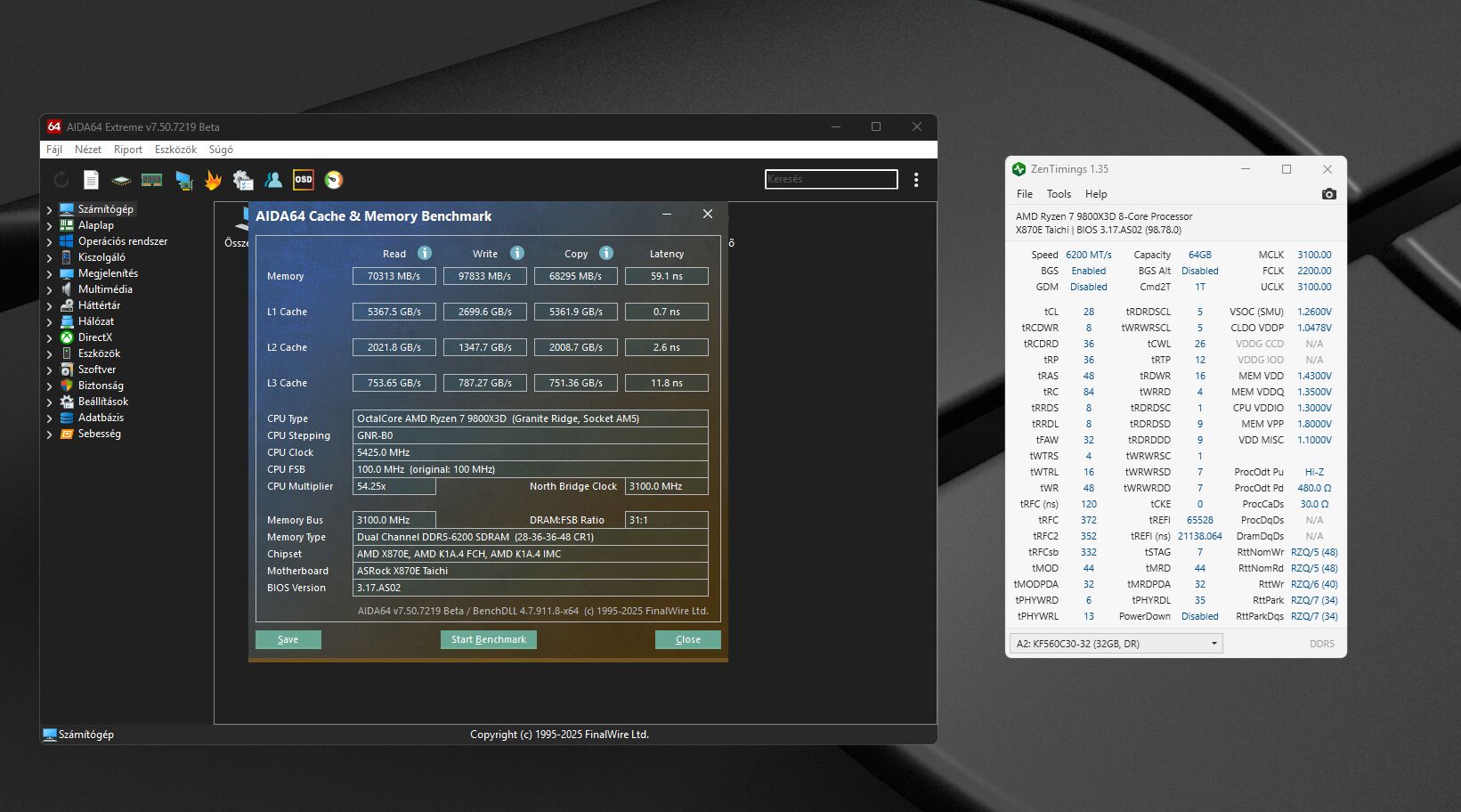This screenshot has width=1461, height=812.
Task: Click the monitor diagnostics toolbar icon
Action: (183, 180)
